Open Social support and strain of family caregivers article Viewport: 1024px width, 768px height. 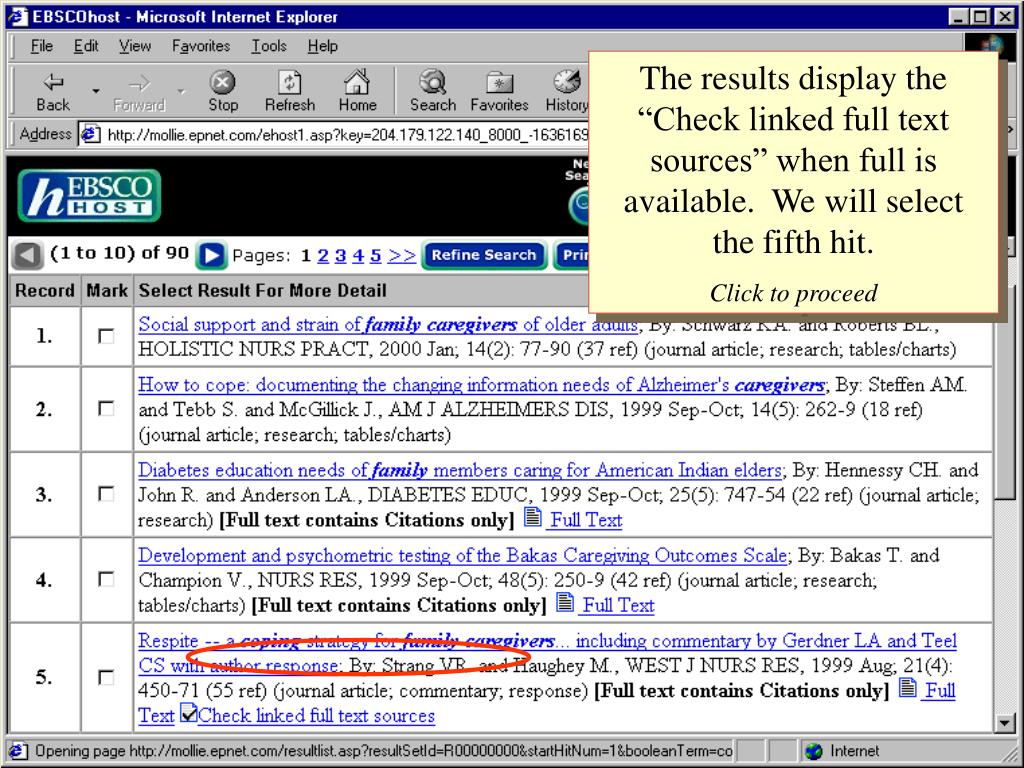tap(387, 325)
